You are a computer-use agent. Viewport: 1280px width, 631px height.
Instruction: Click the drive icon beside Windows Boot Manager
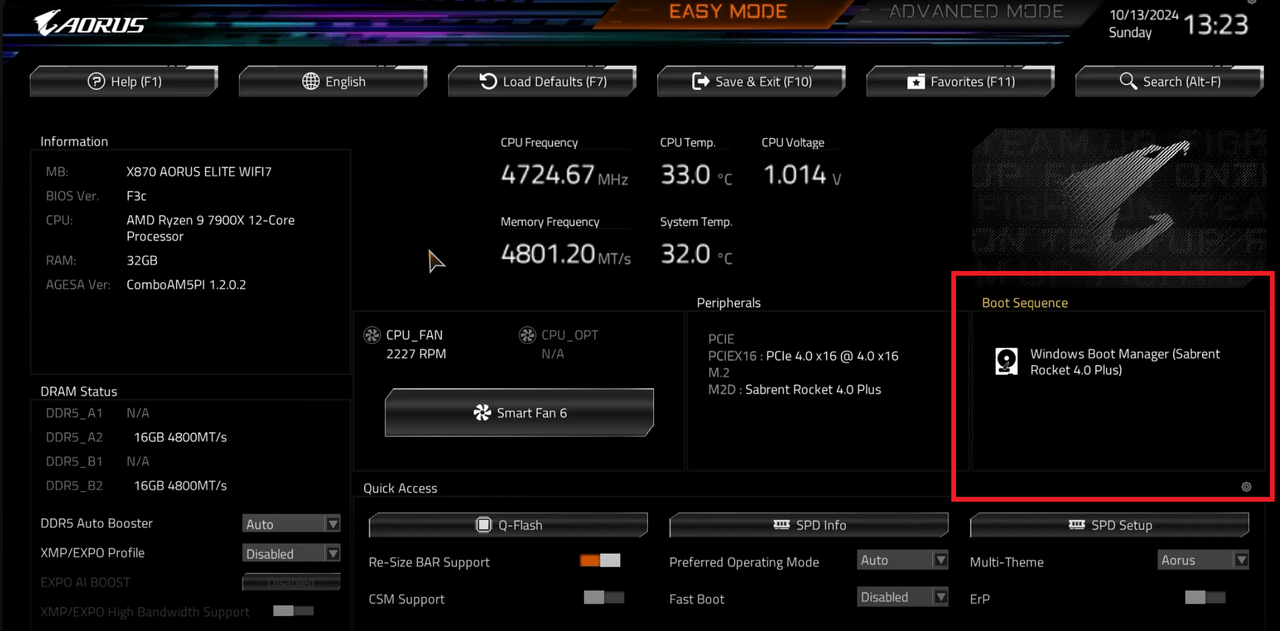tap(1007, 361)
